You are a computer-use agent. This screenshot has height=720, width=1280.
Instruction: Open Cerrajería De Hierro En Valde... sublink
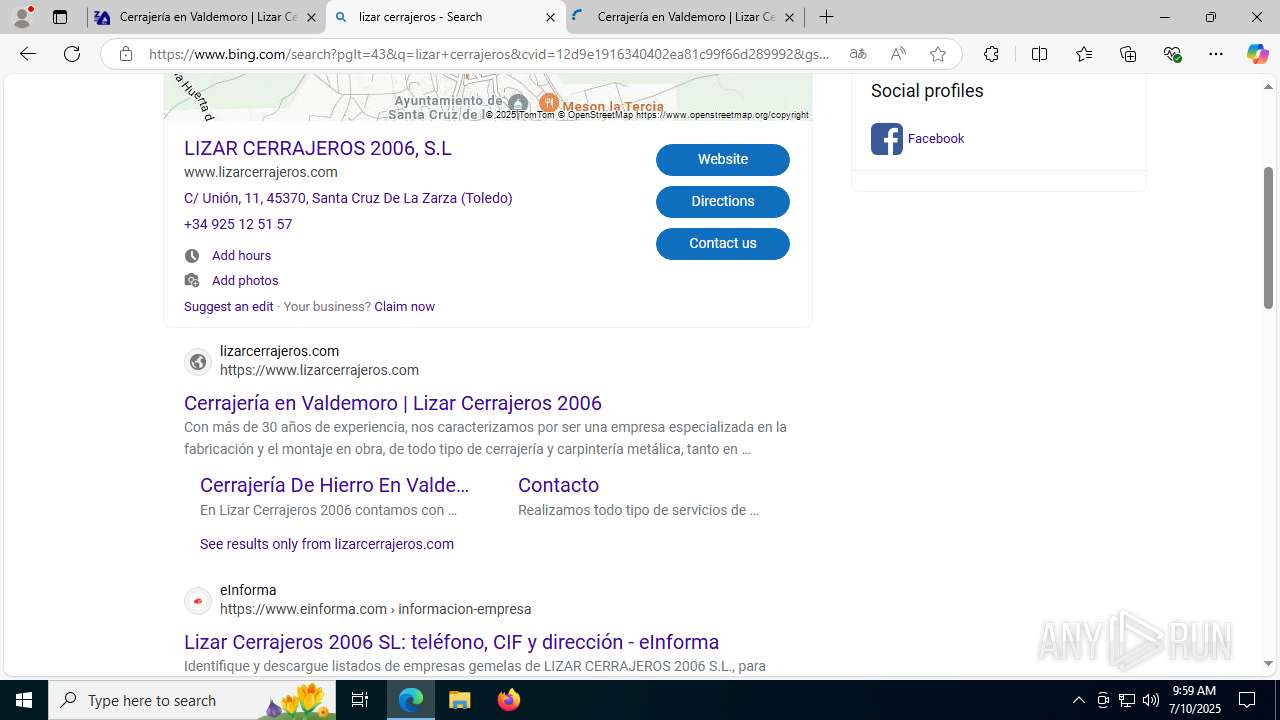(335, 485)
